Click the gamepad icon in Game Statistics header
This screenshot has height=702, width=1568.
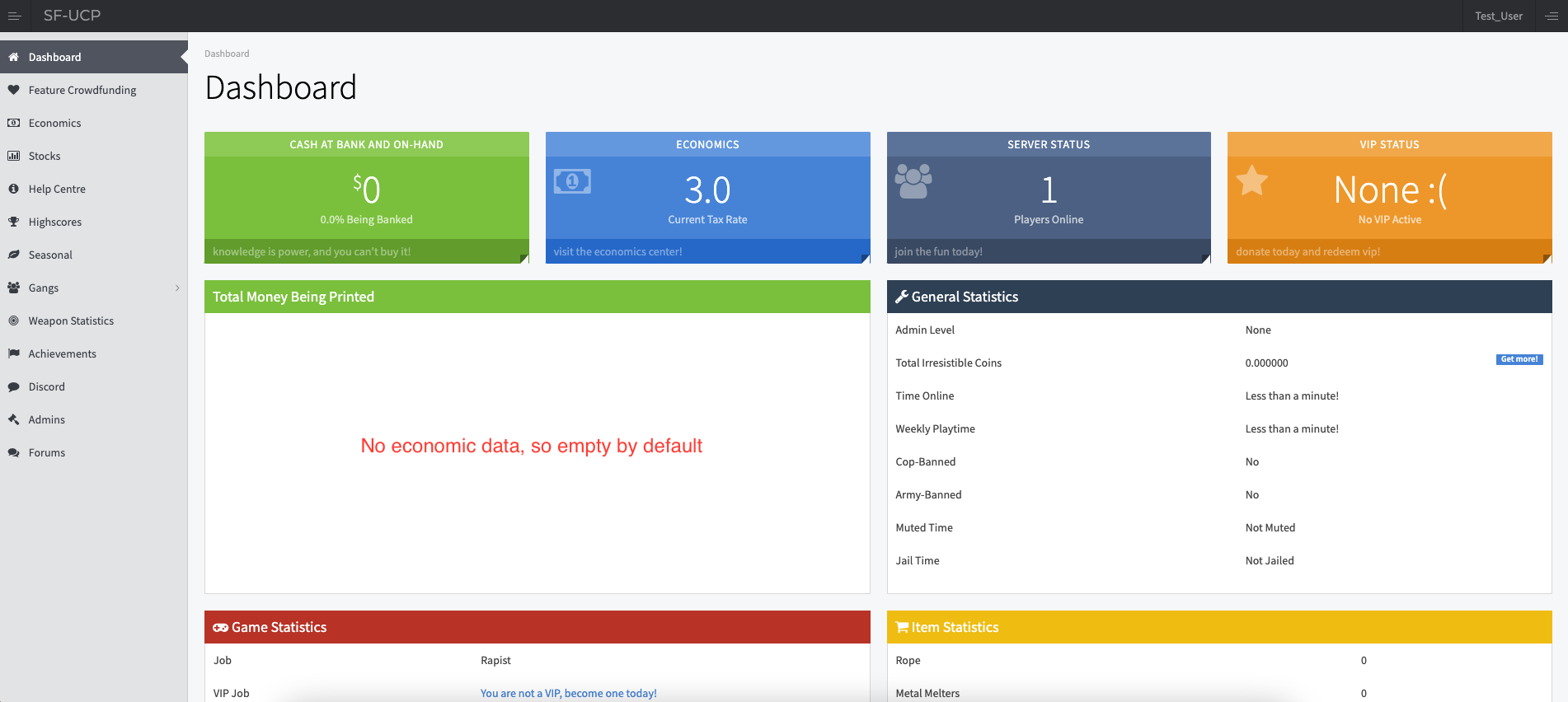pyautogui.click(x=220, y=627)
